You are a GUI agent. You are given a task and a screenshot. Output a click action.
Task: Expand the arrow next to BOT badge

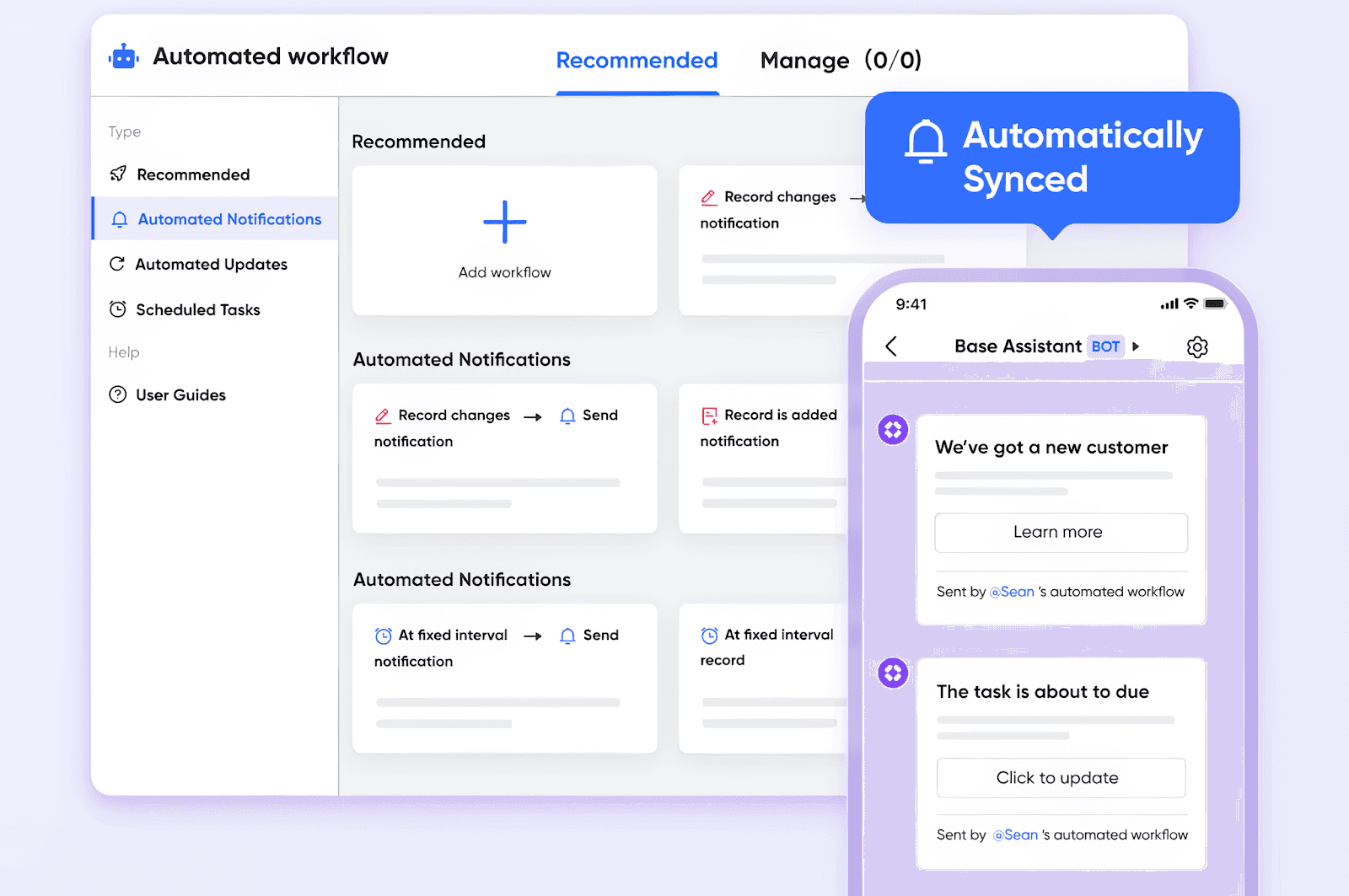point(1136,346)
